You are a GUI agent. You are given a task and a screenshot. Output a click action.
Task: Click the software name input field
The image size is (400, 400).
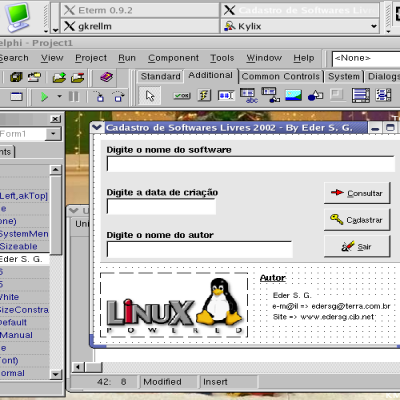click(x=251, y=164)
